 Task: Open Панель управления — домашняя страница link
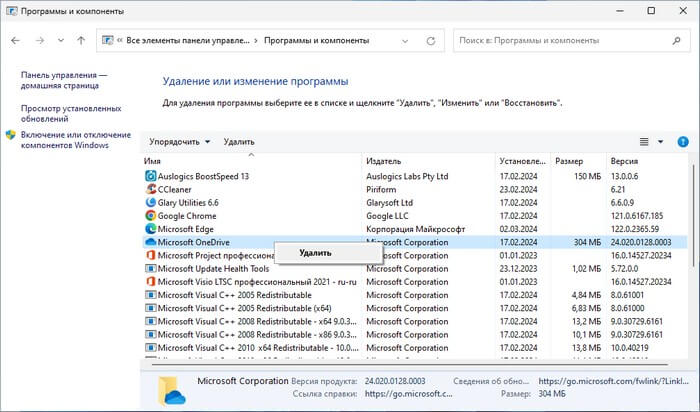tap(64, 80)
